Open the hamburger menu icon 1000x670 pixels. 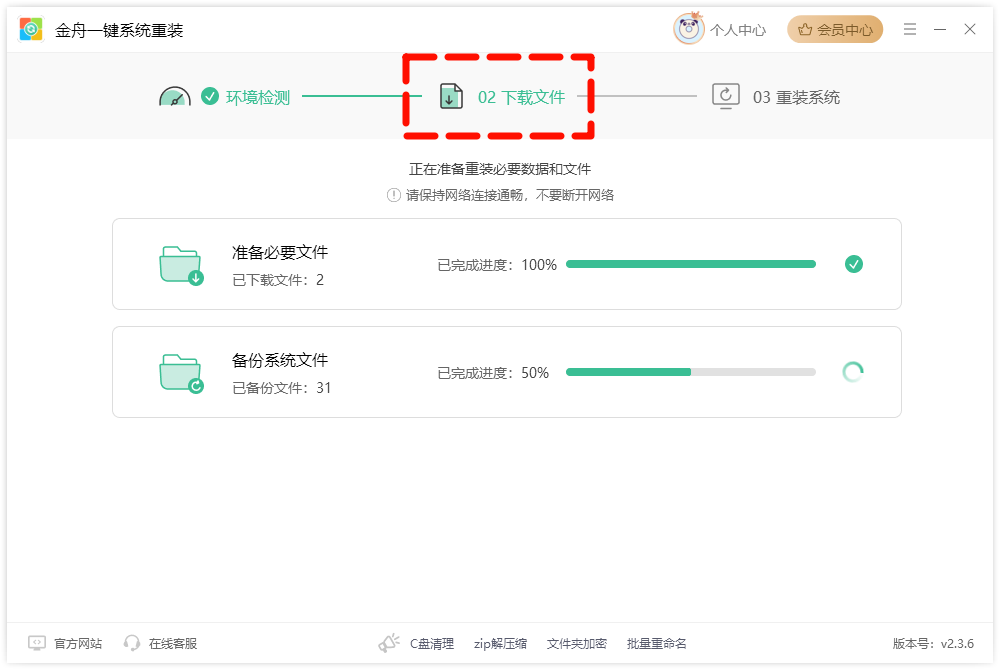(x=909, y=29)
